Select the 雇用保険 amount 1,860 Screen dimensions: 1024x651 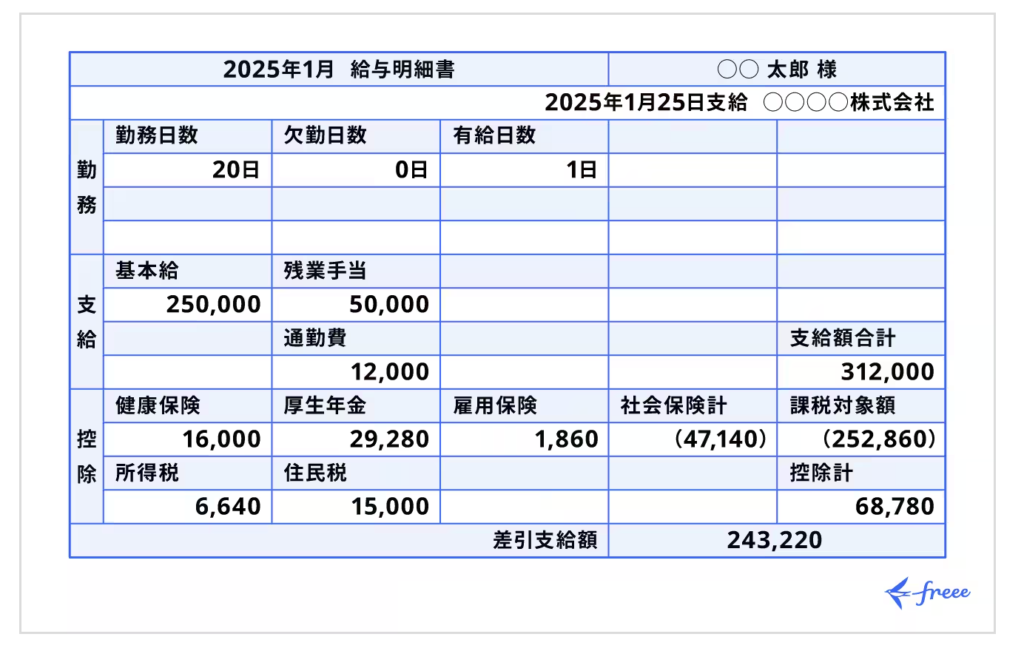coord(564,439)
